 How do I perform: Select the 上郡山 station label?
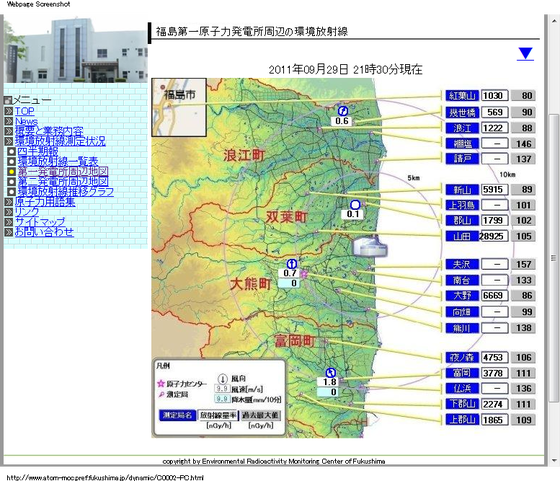pos(462,420)
